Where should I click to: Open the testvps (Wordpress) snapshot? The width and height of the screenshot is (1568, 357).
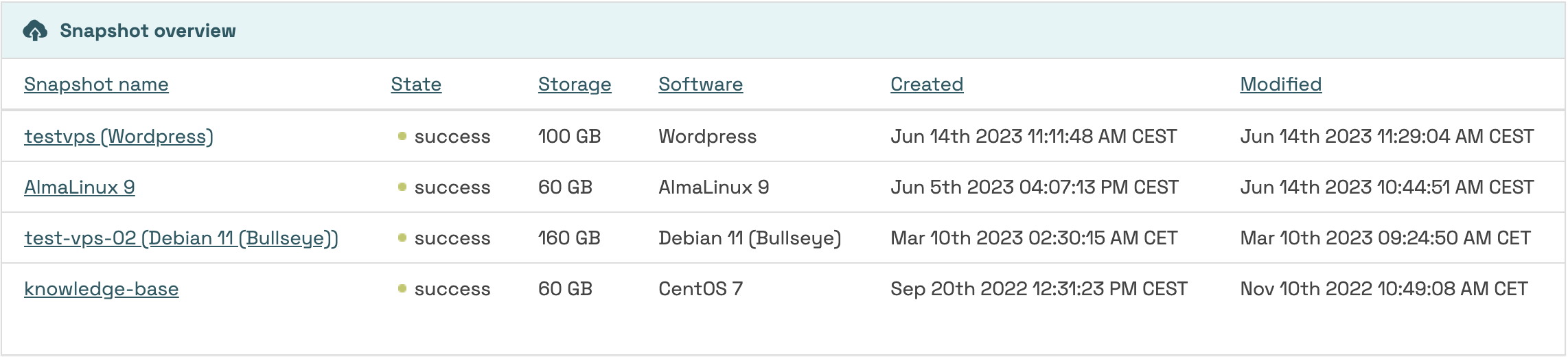(x=119, y=137)
